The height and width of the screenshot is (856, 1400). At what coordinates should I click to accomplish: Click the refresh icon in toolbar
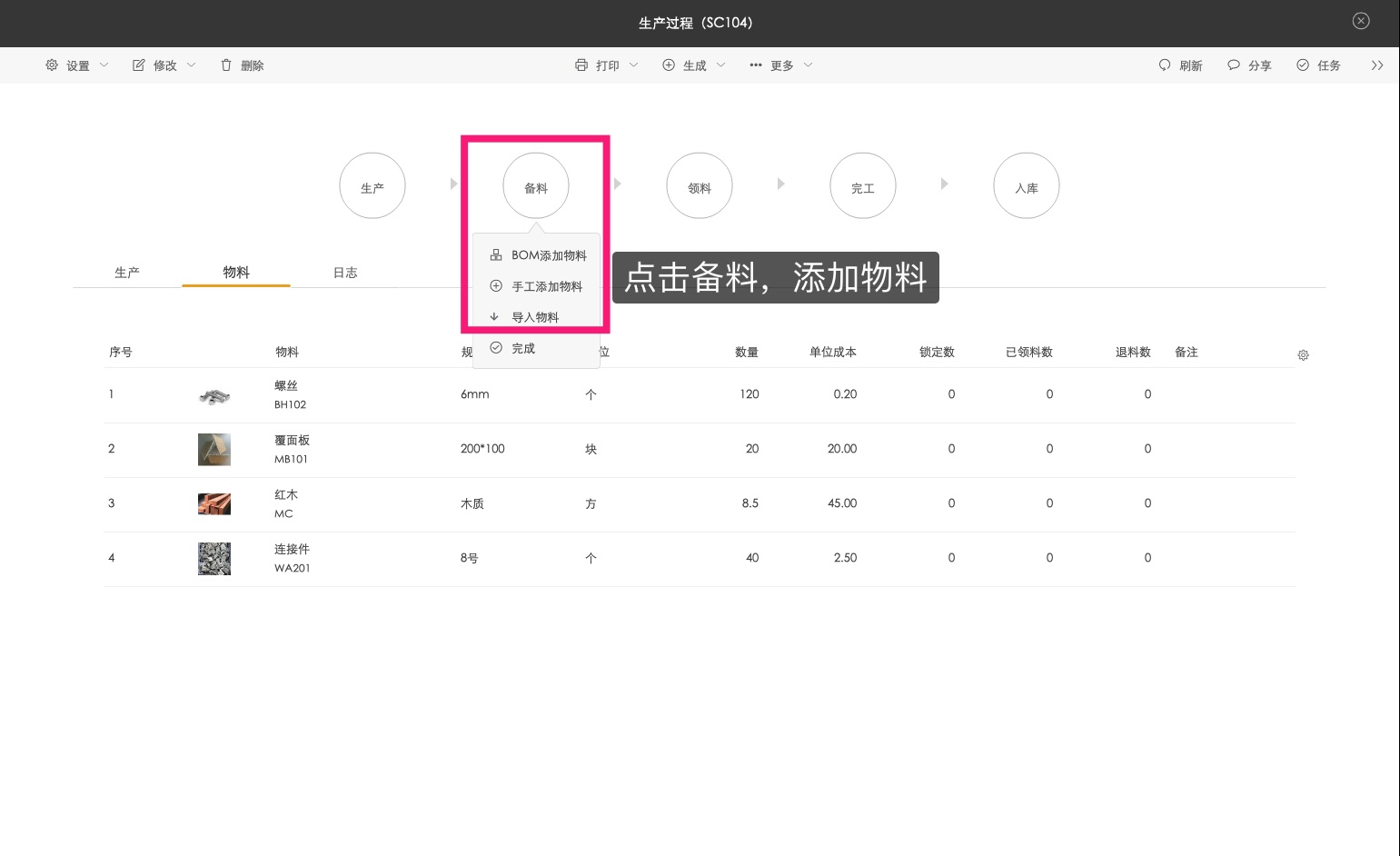pyautogui.click(x=1165, y=65)
